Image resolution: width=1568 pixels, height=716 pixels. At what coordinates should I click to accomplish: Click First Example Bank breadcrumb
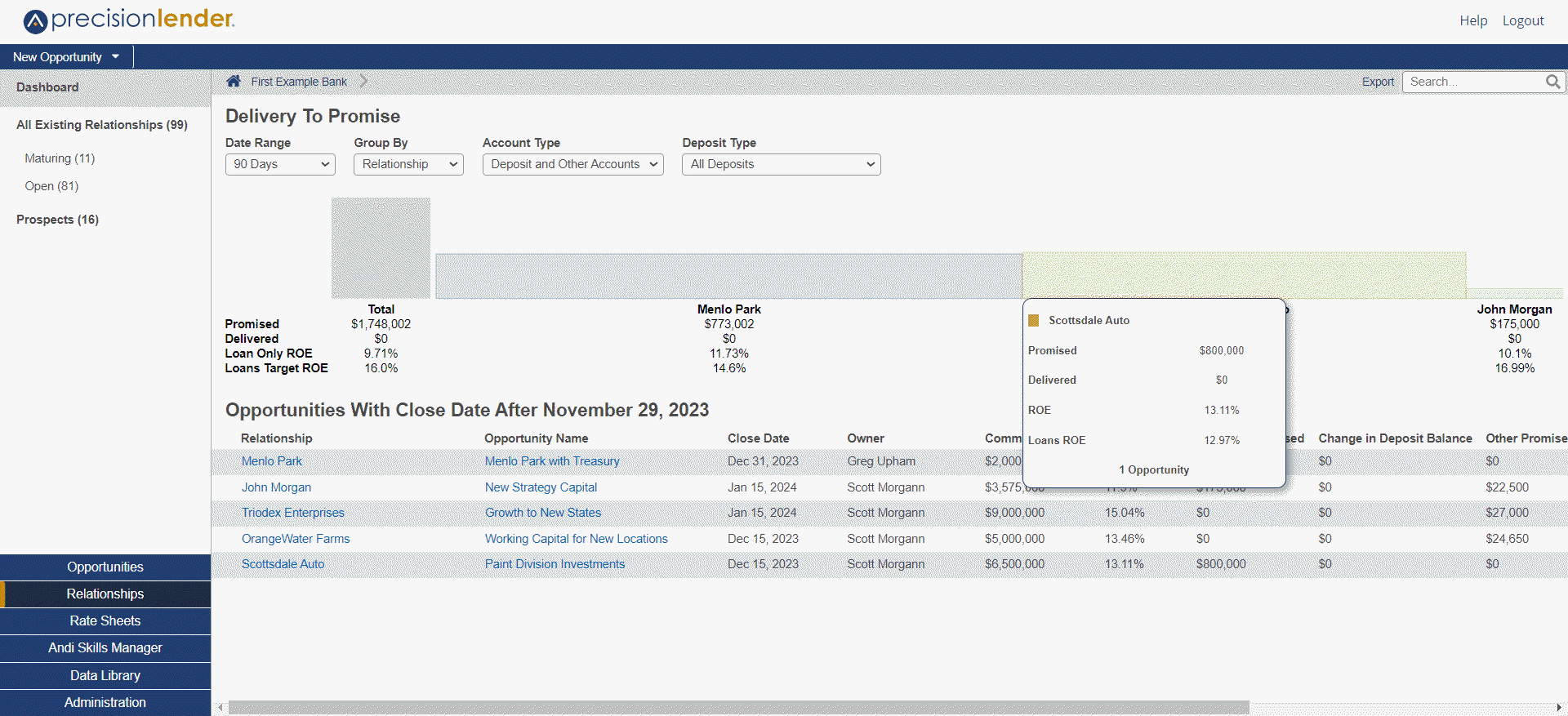click(x=299, y=82)
